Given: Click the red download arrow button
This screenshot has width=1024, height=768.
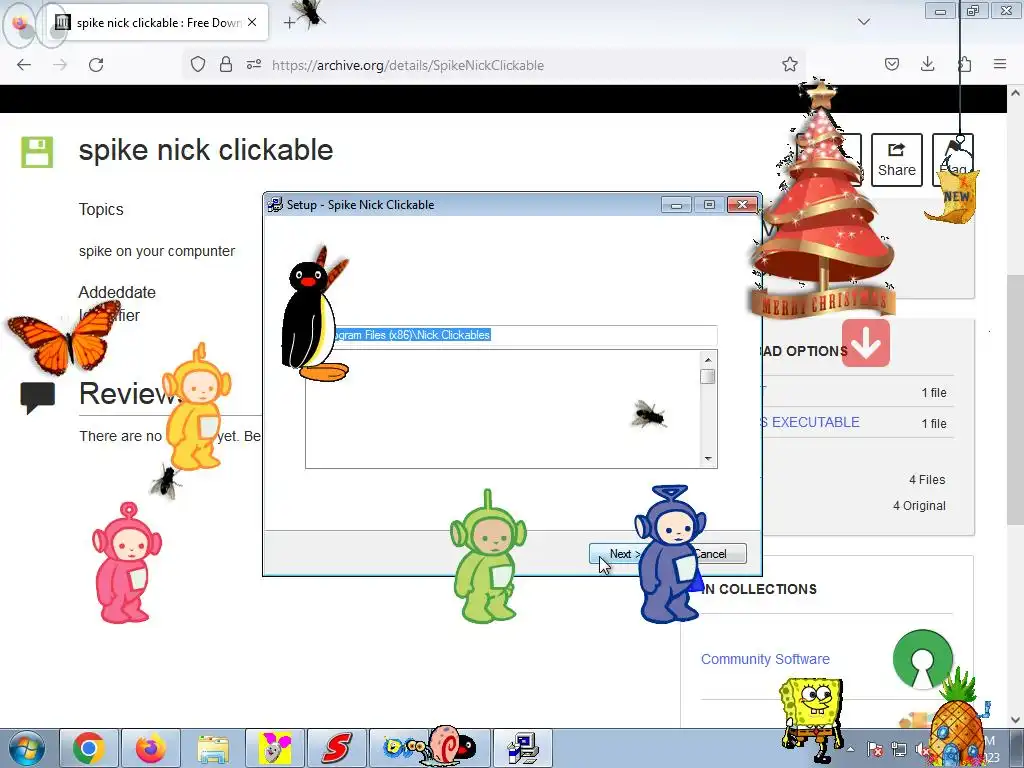Looking at the screenshot, I should click(865, 343).
